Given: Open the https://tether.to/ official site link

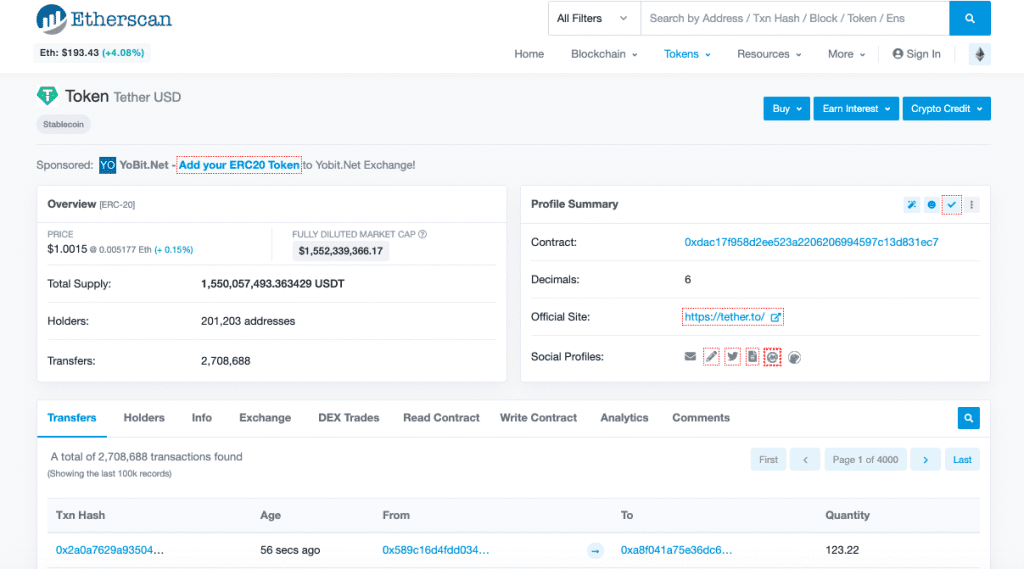Looking at the screenshot, I should (x=724, y=317).
